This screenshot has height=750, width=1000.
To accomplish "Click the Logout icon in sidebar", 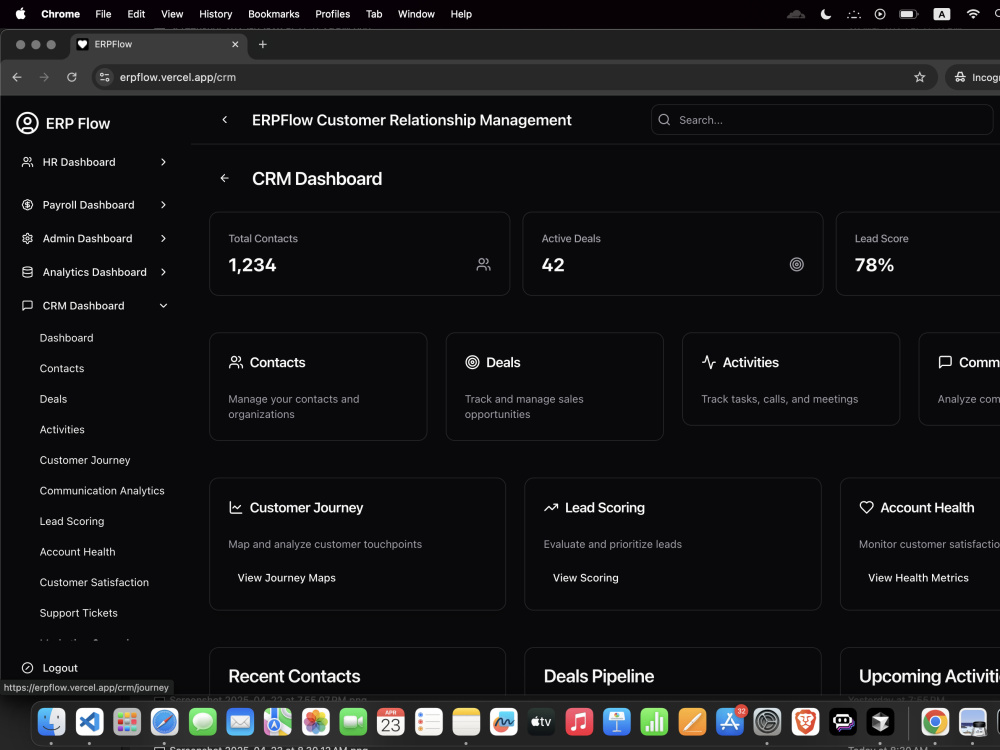I will [27, 668].
